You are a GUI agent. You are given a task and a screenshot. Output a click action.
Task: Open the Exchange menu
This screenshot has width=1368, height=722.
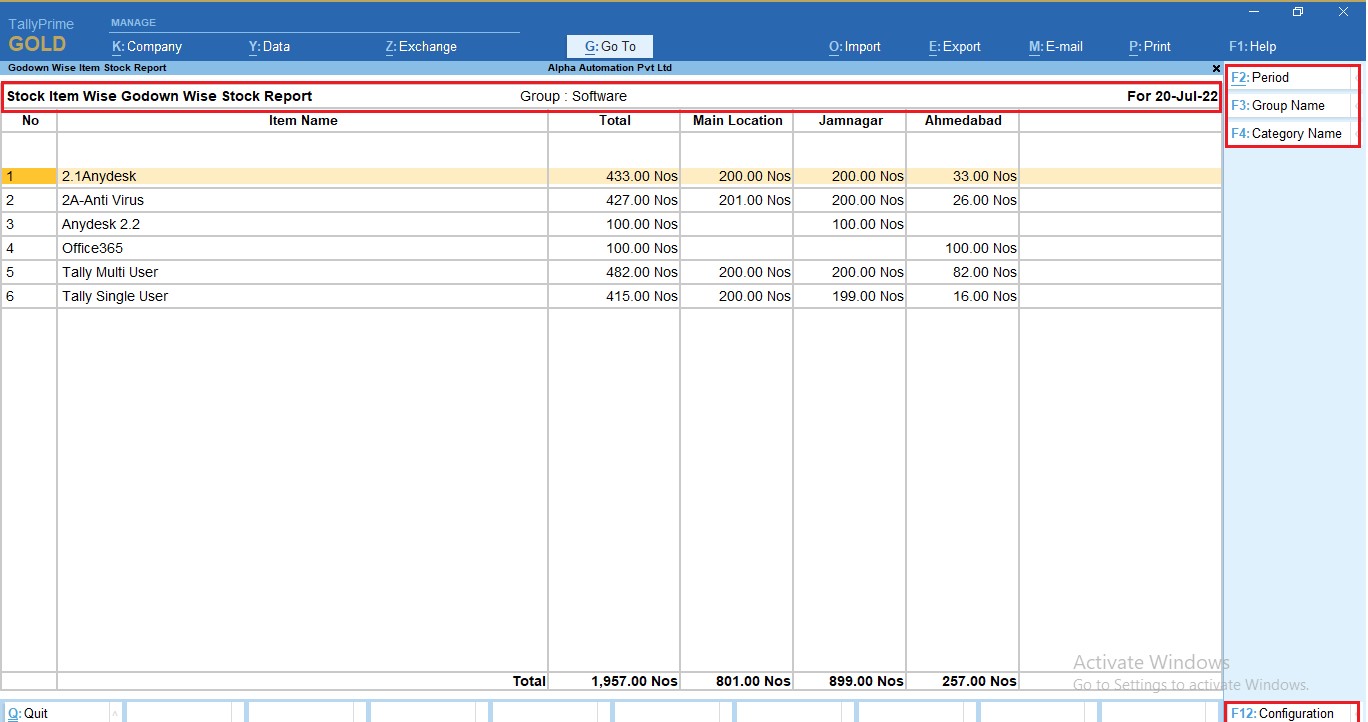(x=420, y=46)
